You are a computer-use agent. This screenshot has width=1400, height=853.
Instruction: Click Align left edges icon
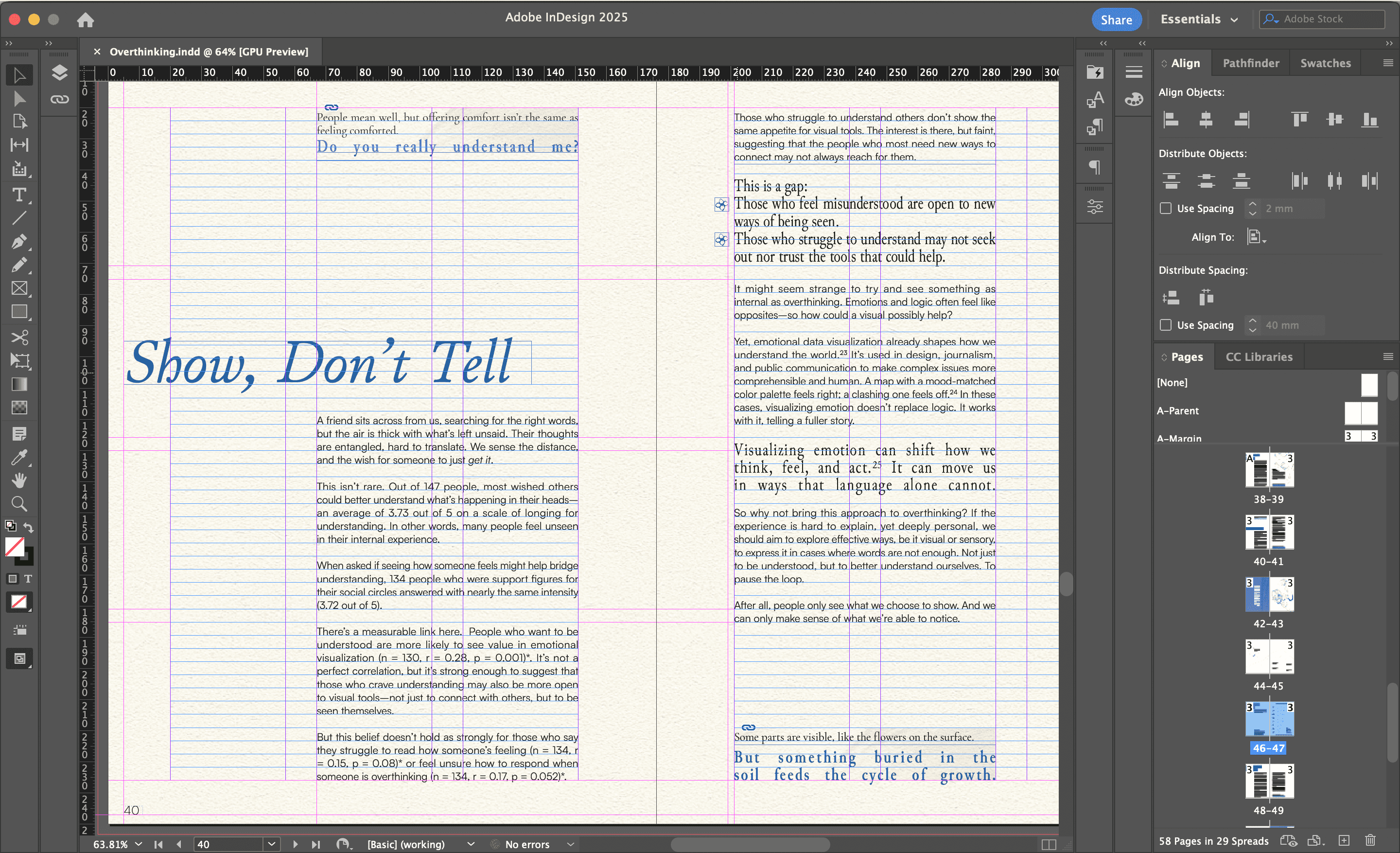point(1171,119)
